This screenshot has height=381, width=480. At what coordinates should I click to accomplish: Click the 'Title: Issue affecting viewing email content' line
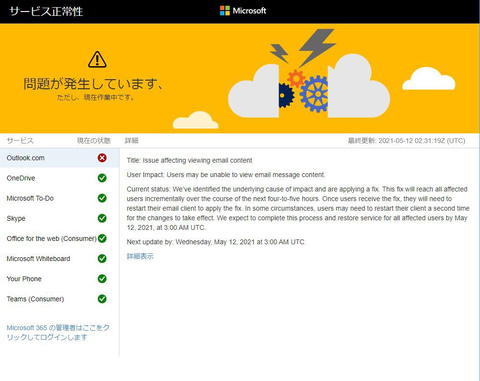tap(189, 160)
